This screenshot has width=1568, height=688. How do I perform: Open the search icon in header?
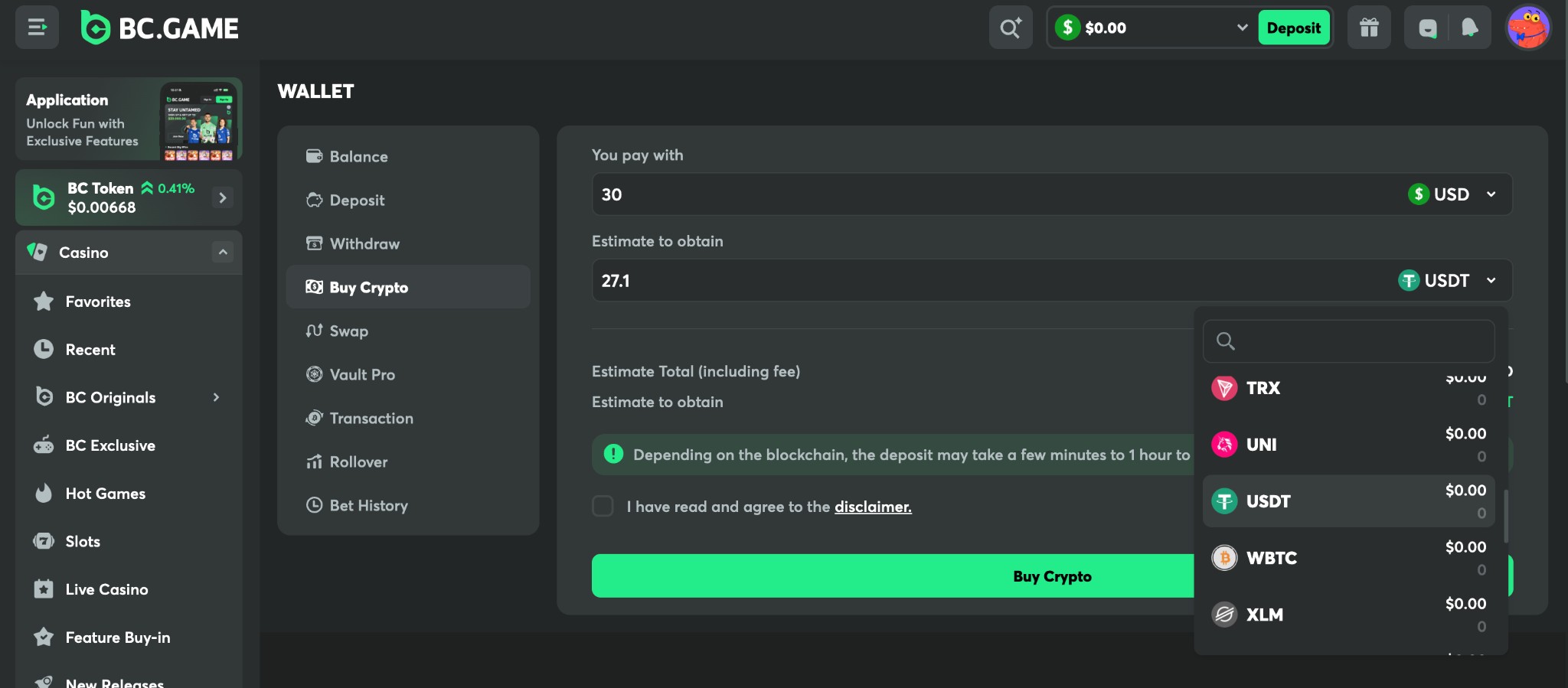(1010, 28)
